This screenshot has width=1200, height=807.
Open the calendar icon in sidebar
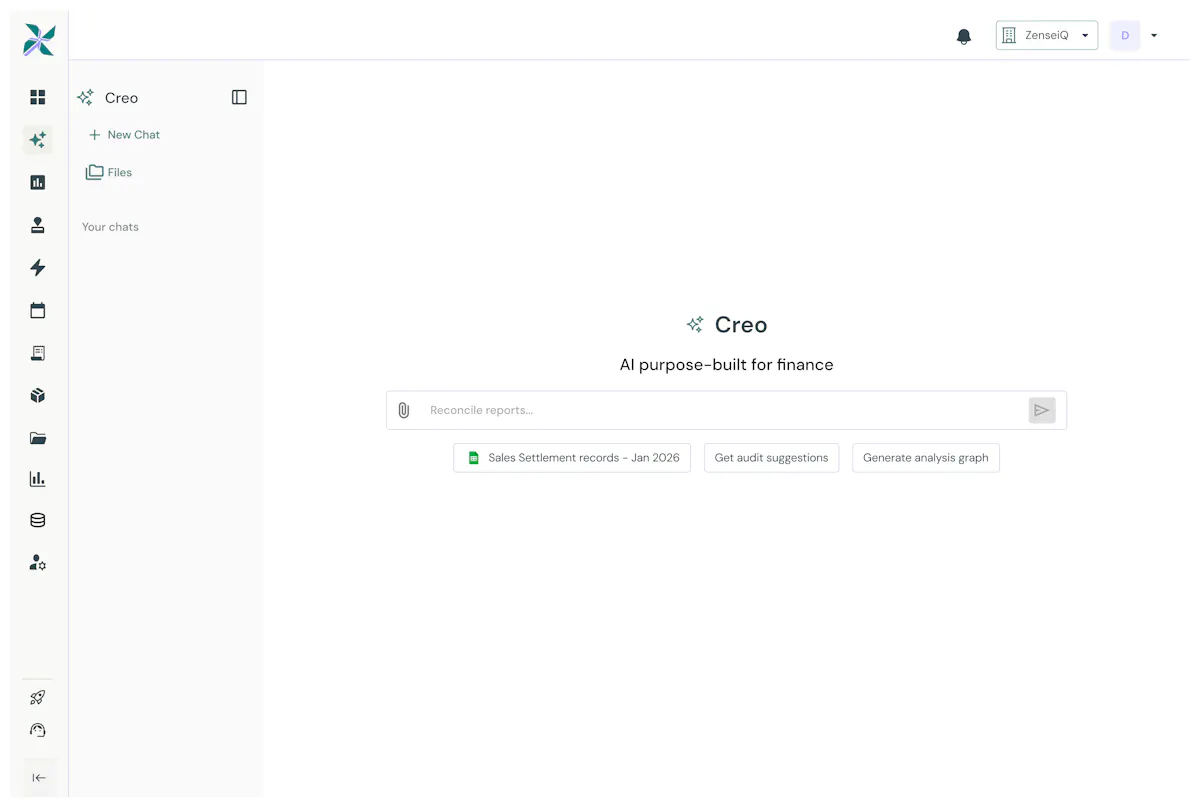[x=38, y=310]
